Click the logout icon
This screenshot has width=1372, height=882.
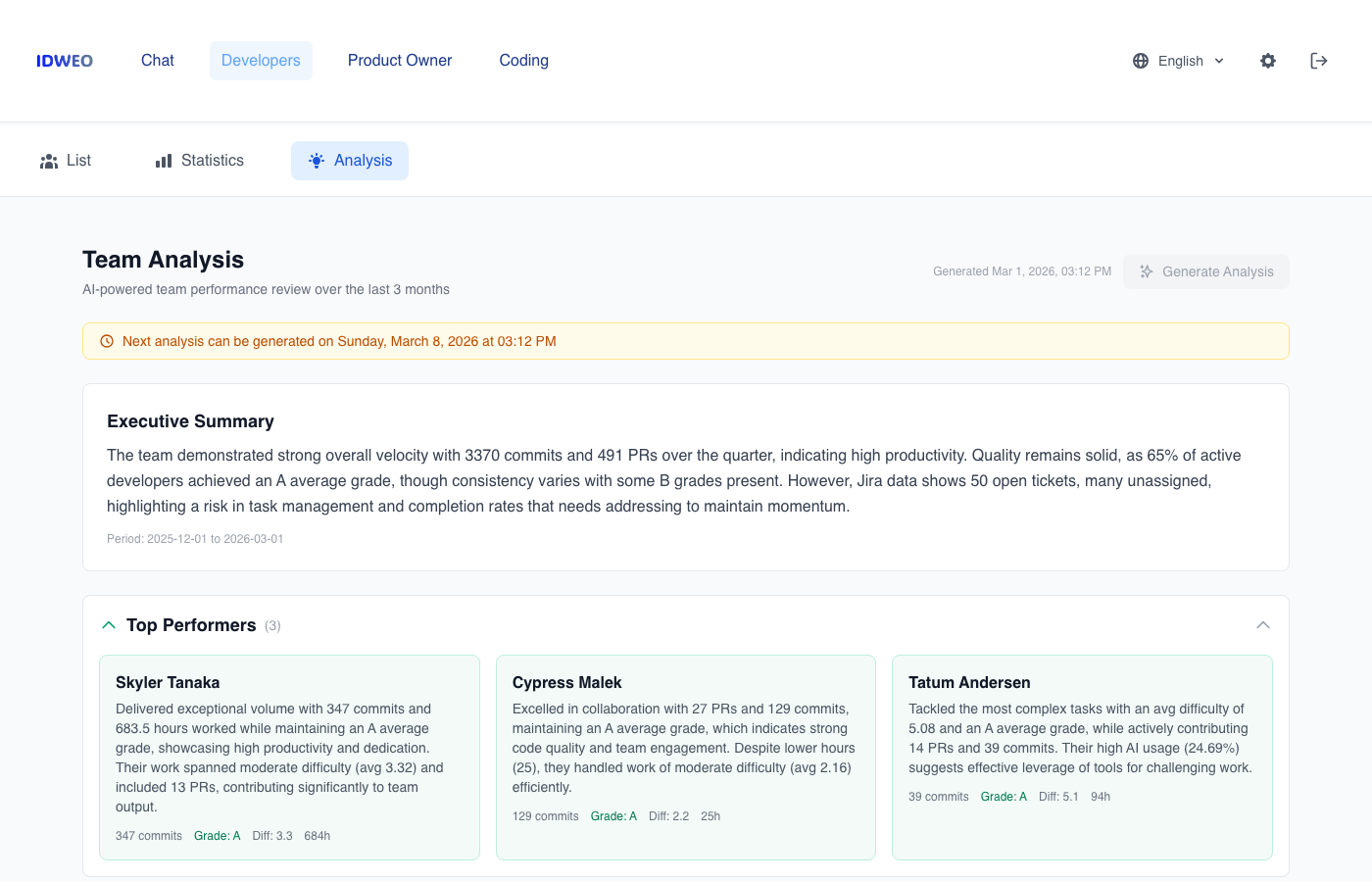[1319, 61]
